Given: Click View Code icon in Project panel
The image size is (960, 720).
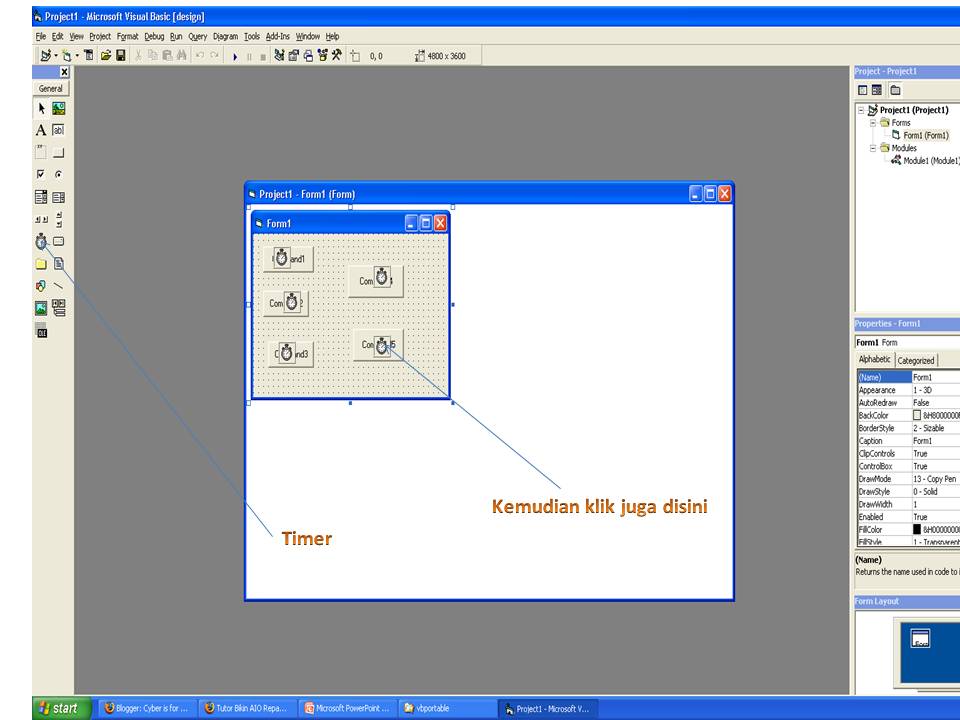Looking at the screenshot, I should [x=863, y=90].
